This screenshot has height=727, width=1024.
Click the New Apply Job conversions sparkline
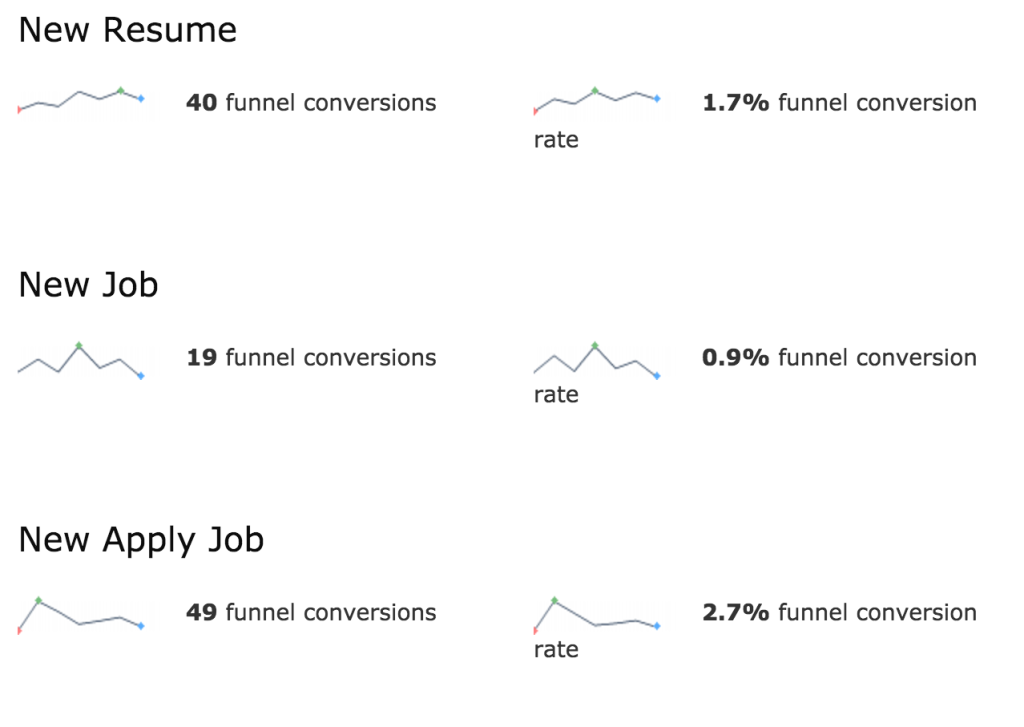pos(80,615)
